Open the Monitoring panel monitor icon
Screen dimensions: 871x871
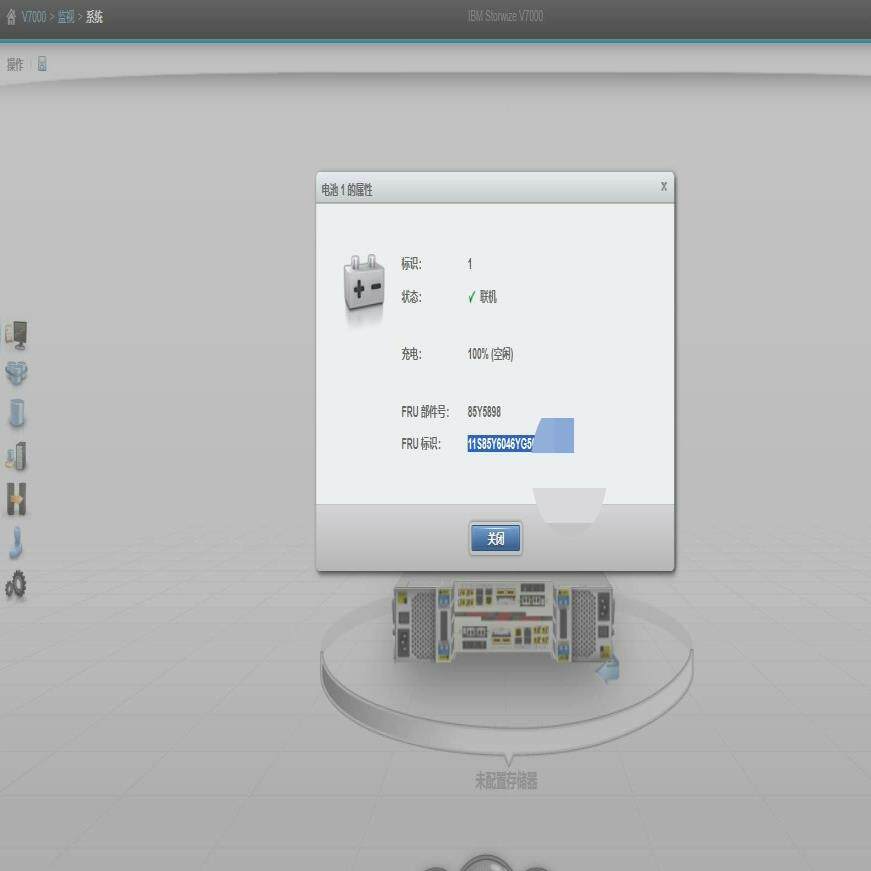click(x=16, y=334)
